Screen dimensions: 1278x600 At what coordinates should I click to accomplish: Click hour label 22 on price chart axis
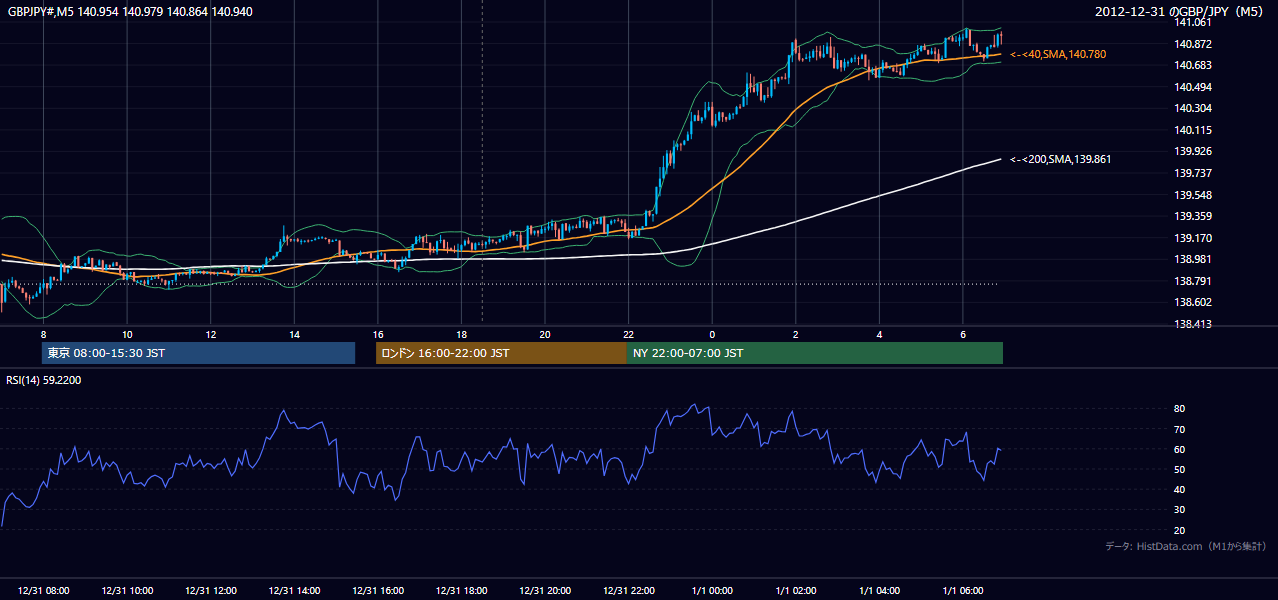628,334
